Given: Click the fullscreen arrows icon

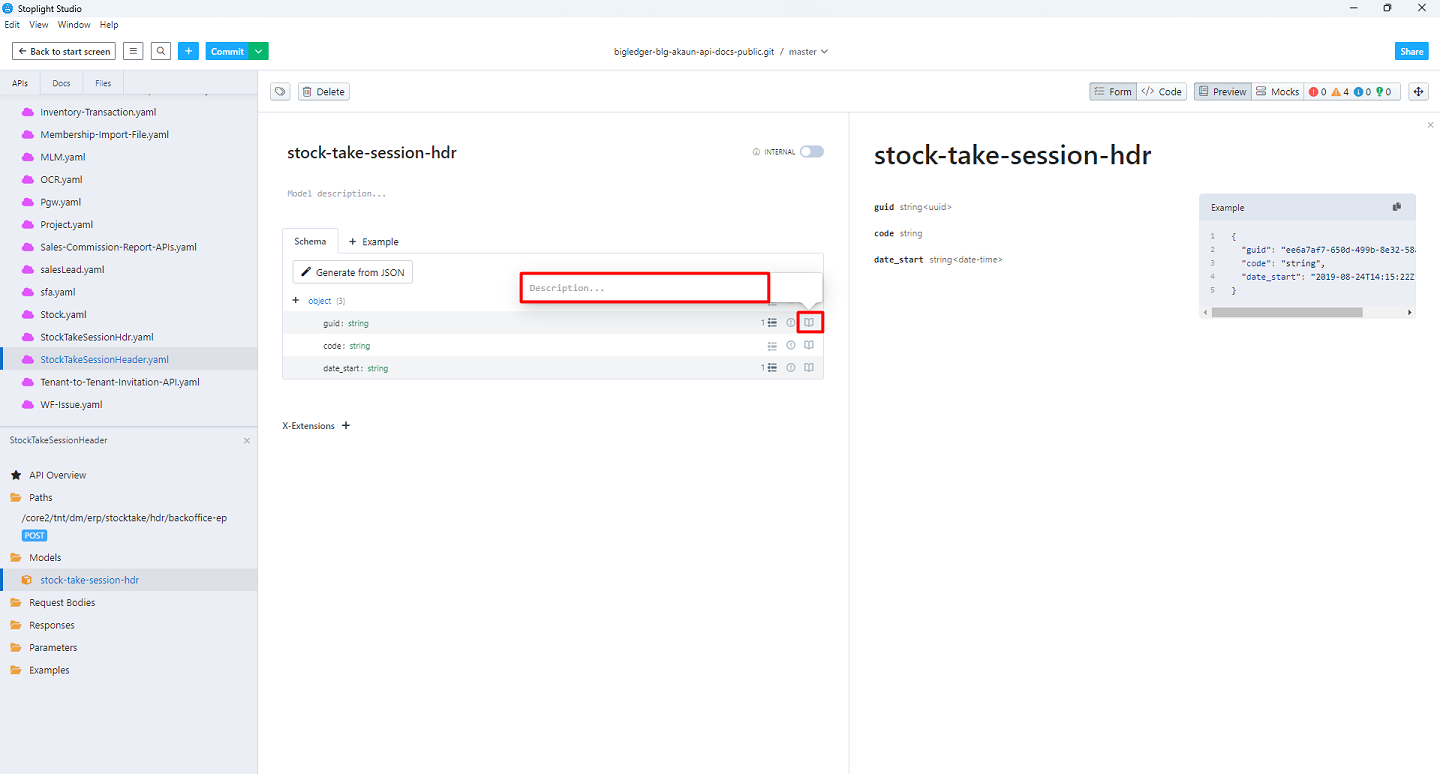Looking at the screenshot, I should click(1418, 92).
